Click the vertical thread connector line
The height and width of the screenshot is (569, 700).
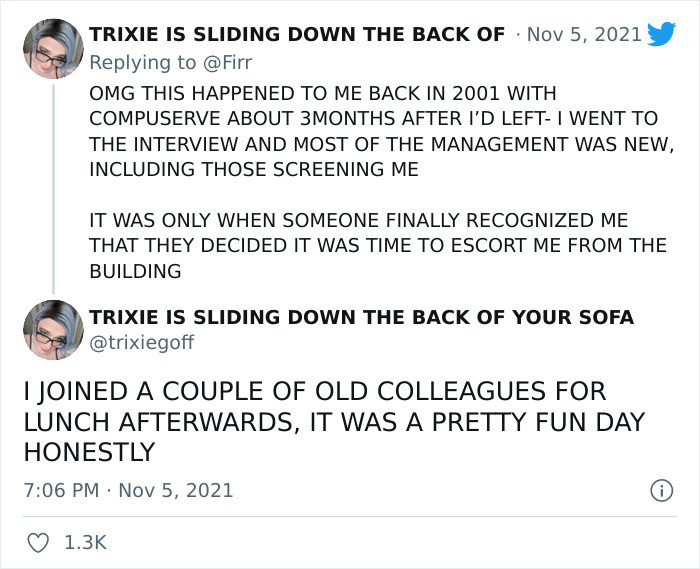(53, 189)
